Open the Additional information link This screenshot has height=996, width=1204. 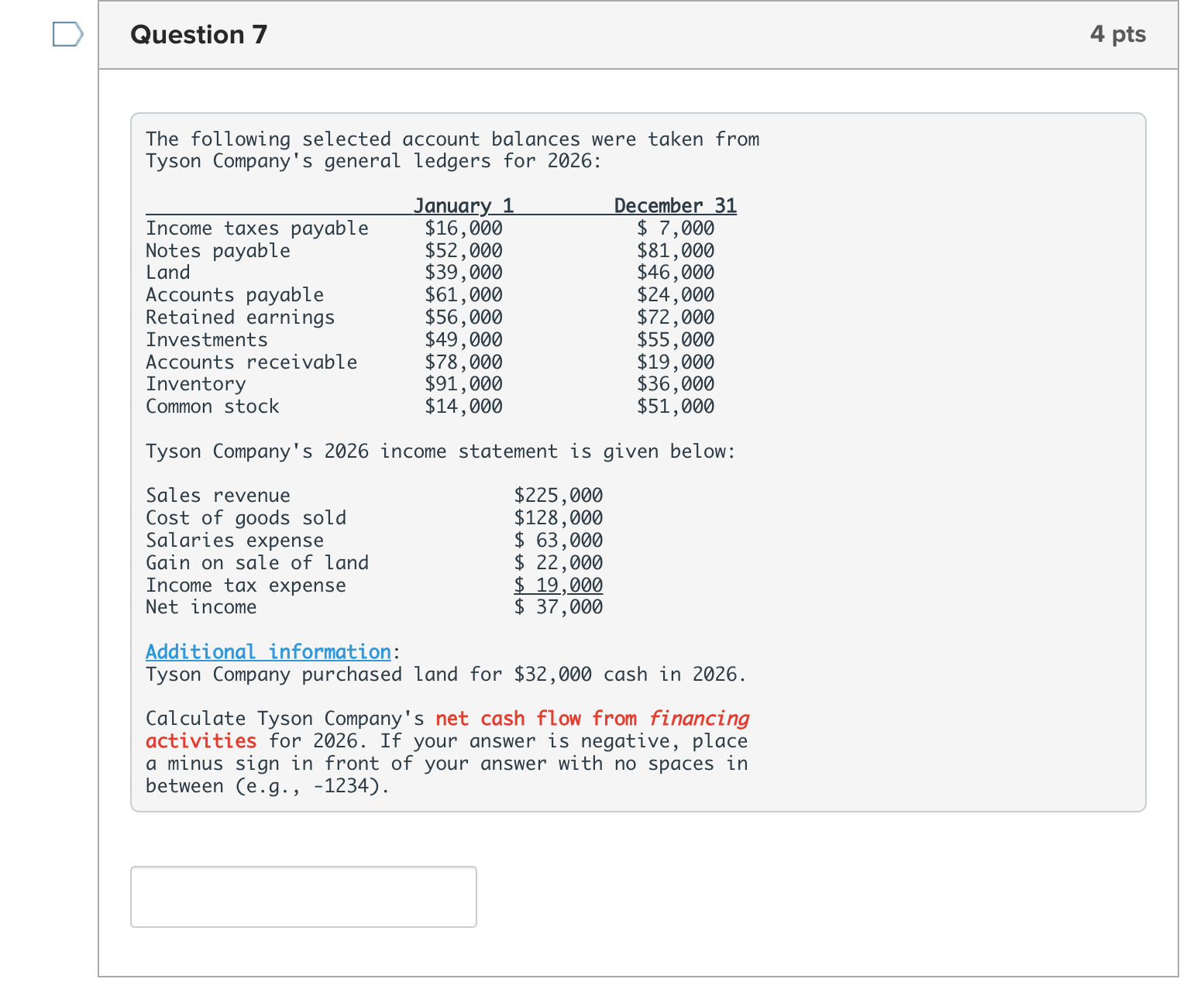[268, 652]
